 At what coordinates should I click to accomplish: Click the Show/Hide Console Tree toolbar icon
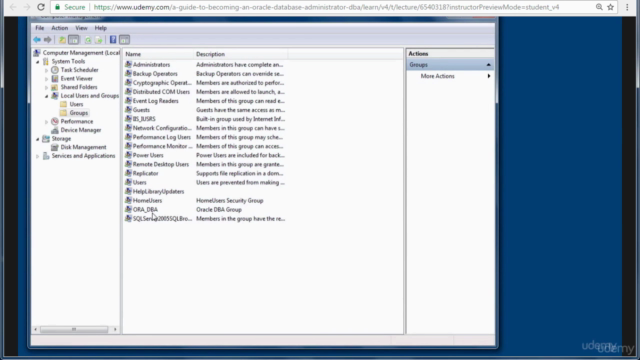[73, 40]
